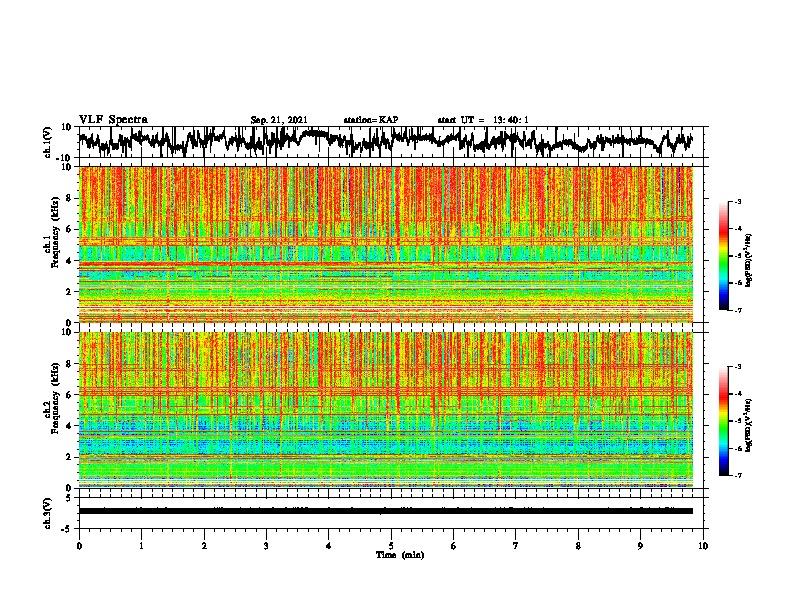Click the ch.1 "Frequency (kHz)" axis label

click(55, 233)
